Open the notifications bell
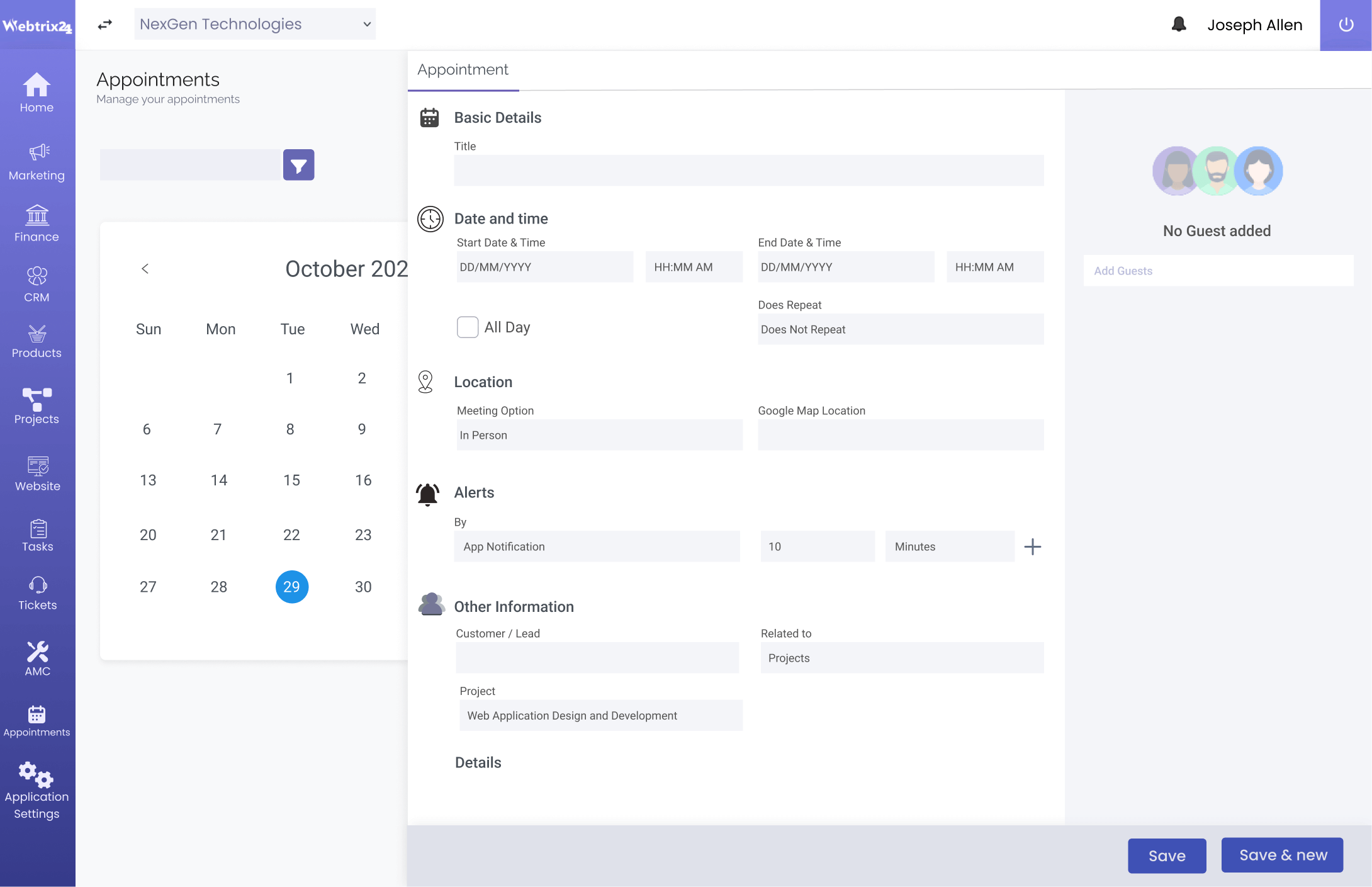 tap(1179, 25)
